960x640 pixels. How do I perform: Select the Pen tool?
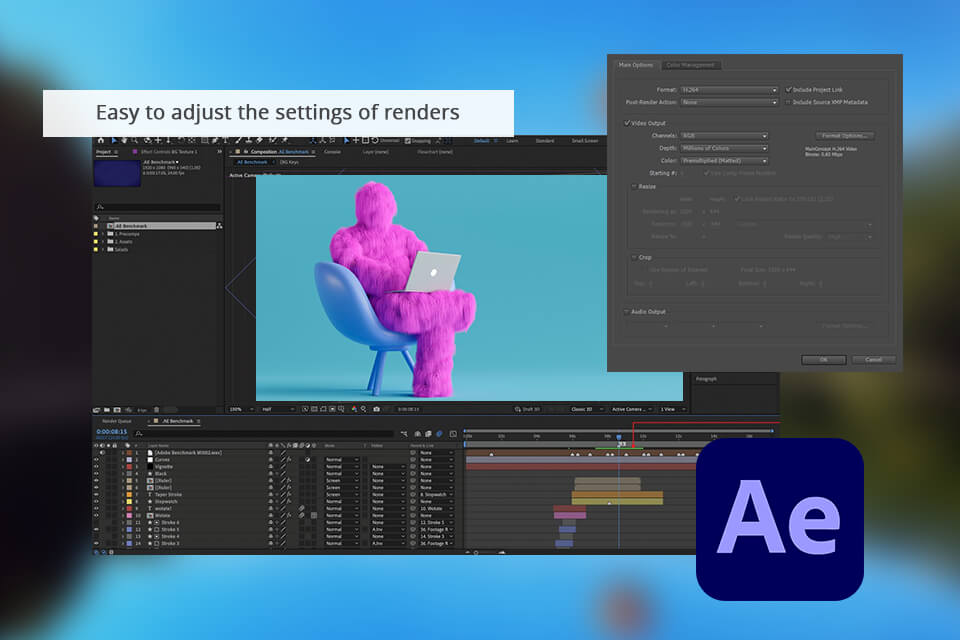click(x=214, y=140)
